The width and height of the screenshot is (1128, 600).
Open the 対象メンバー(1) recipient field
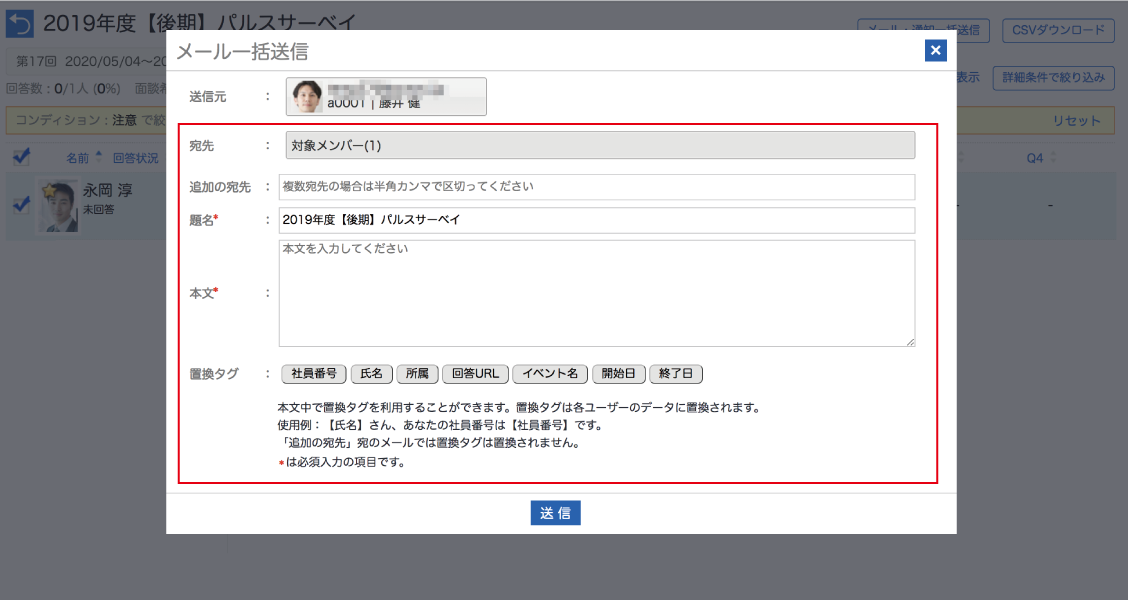[600, 145]
